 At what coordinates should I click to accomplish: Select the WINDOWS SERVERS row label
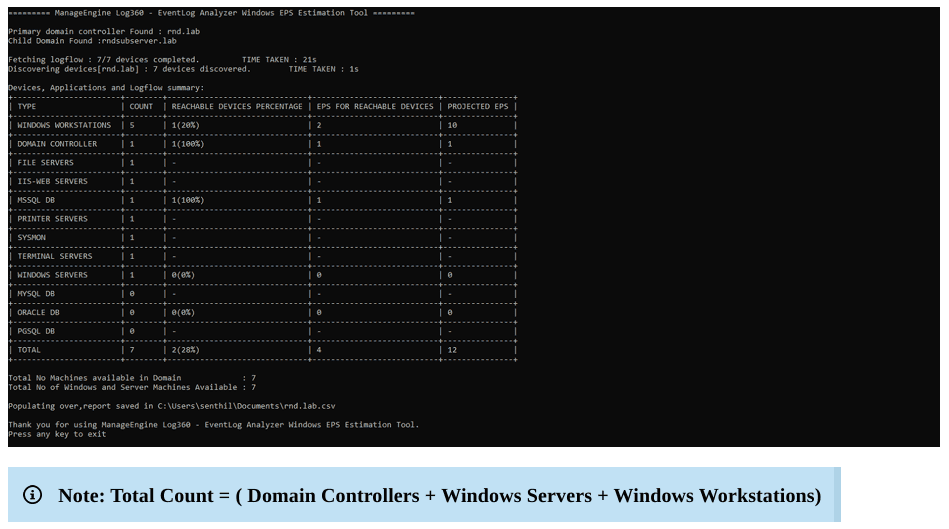tap(53, 275)
